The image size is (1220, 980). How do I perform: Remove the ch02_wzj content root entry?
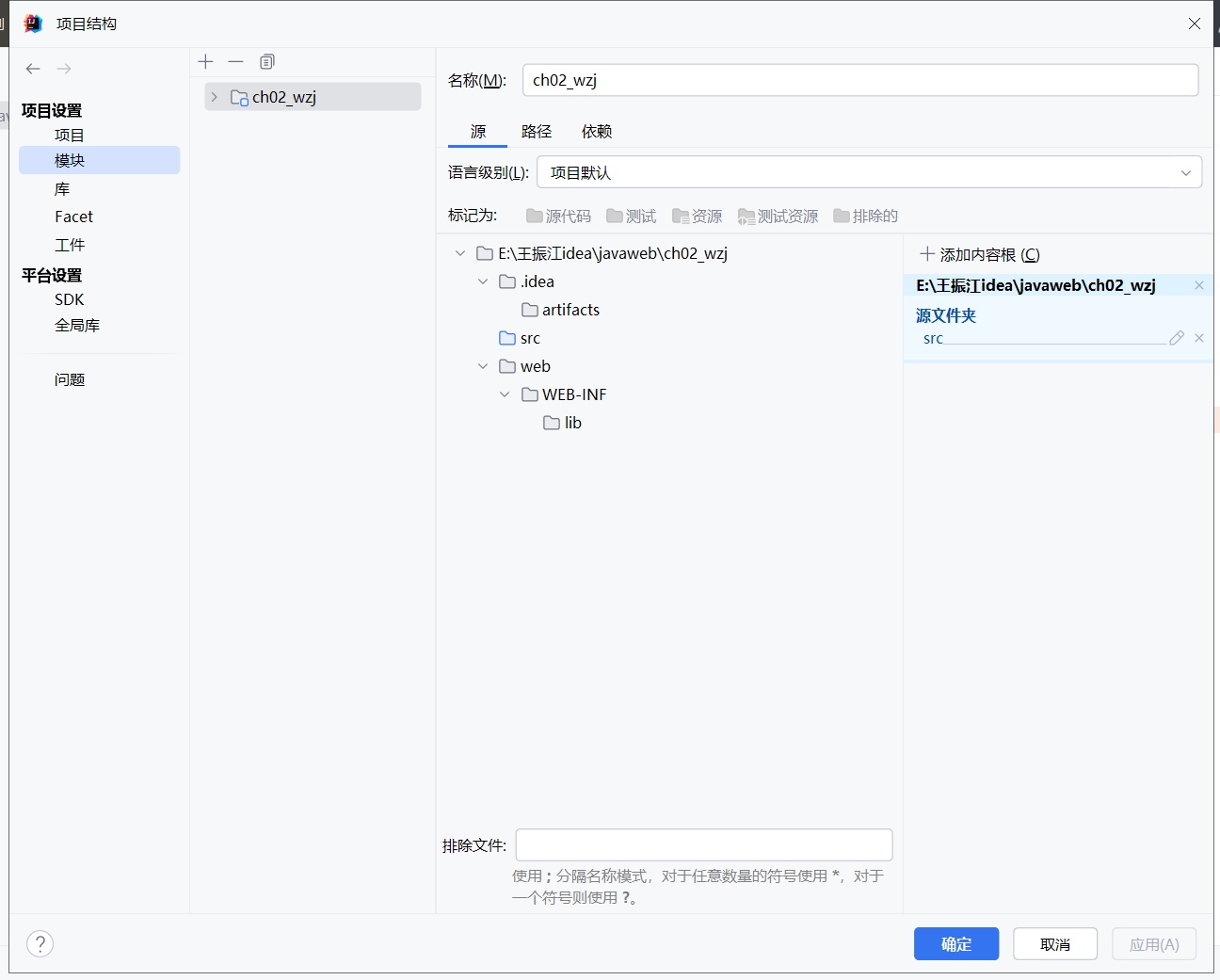coord(1199,285)
